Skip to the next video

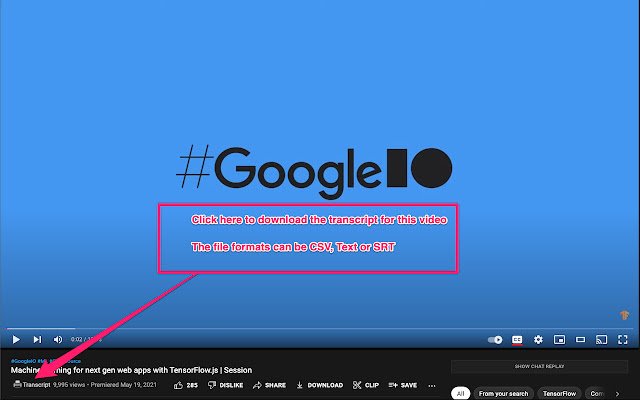coord(37,340)
